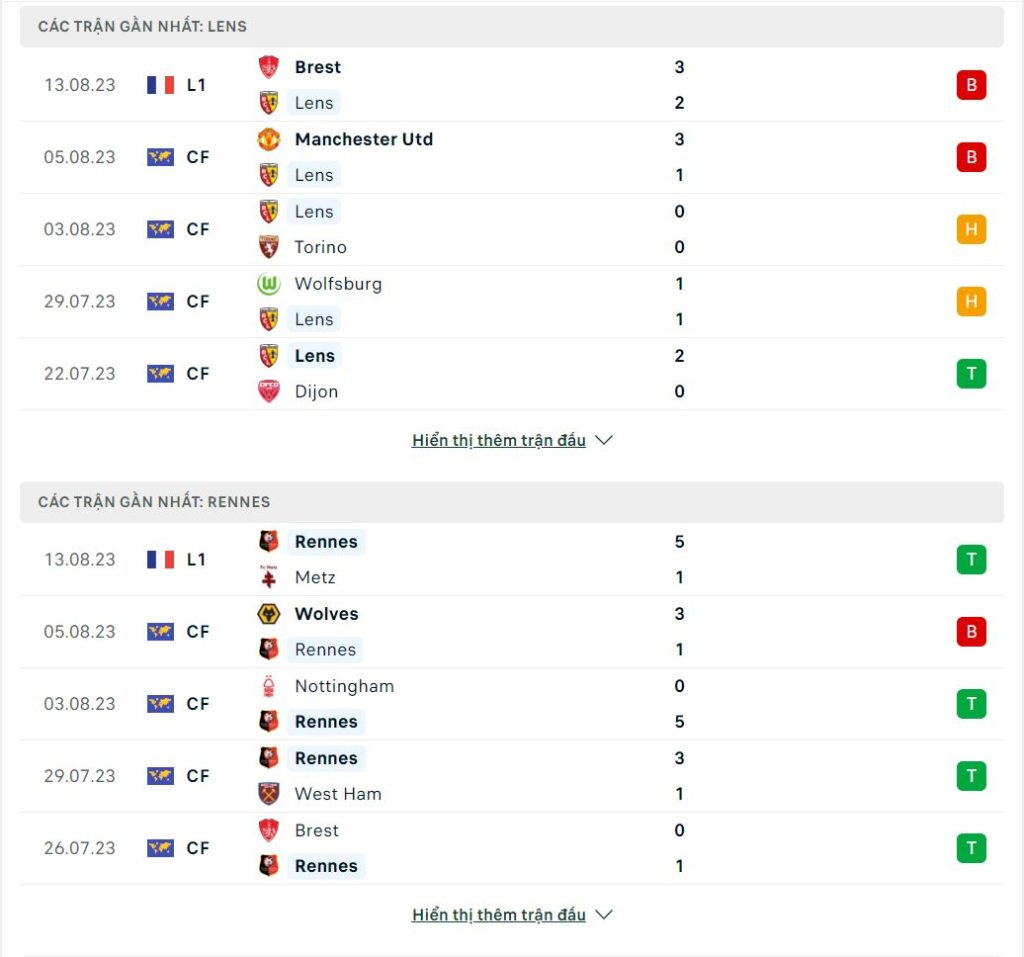Select the Manchester Utd team name
The height and width of the screenshot is (957, 1024).
(364, 139)
